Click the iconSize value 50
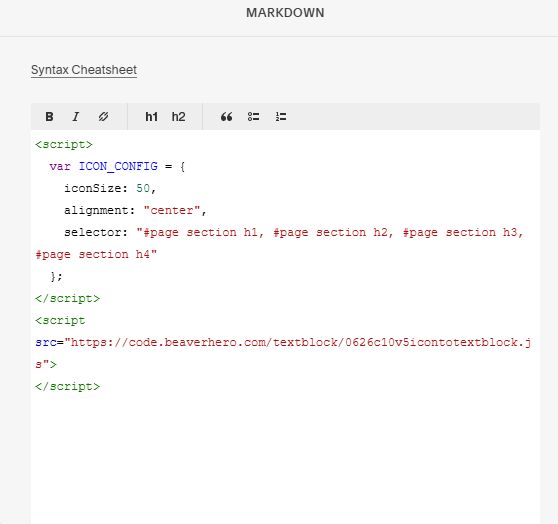558x524 pixels. coord(143,188)
